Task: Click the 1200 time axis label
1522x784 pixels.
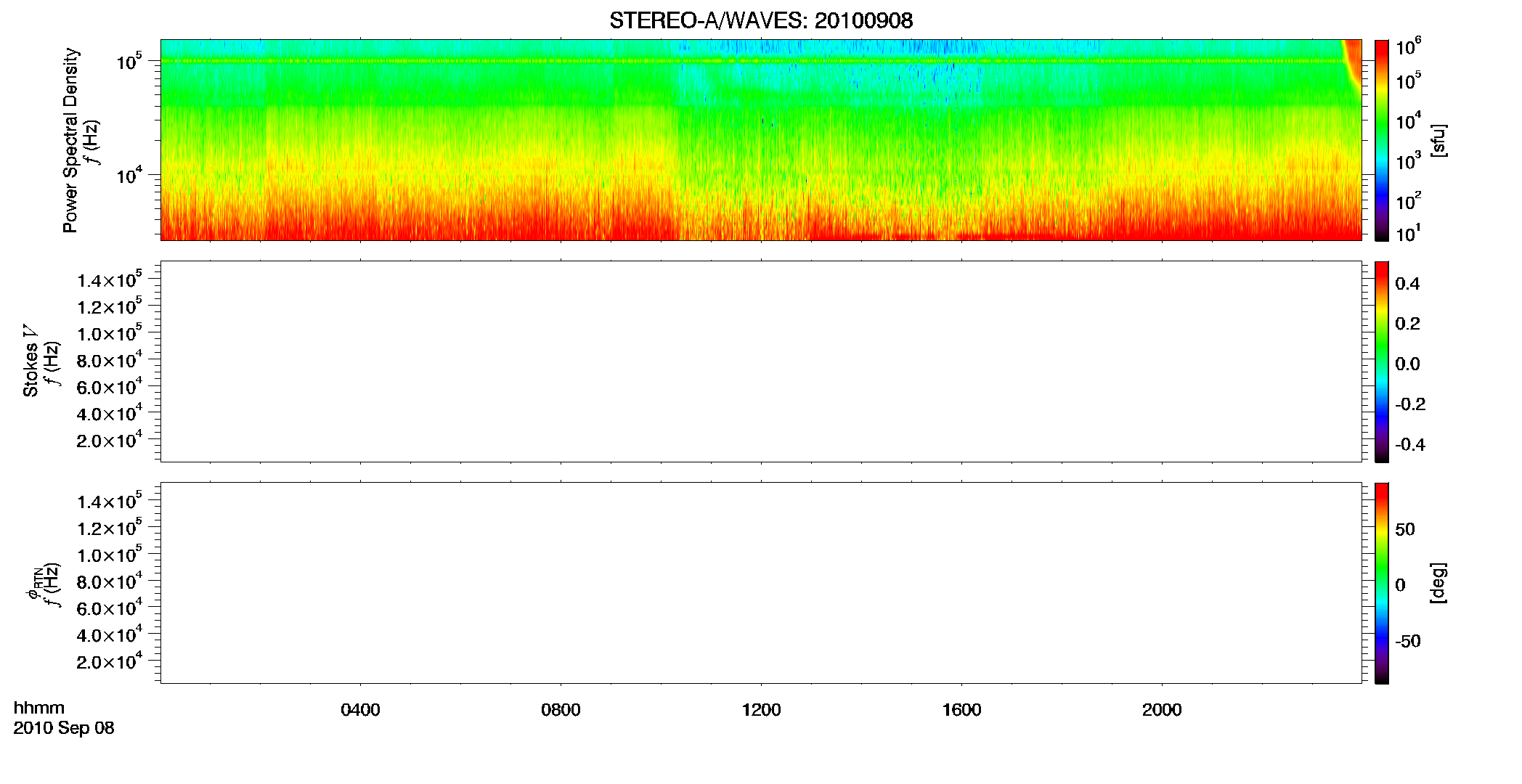Action: 761,710
